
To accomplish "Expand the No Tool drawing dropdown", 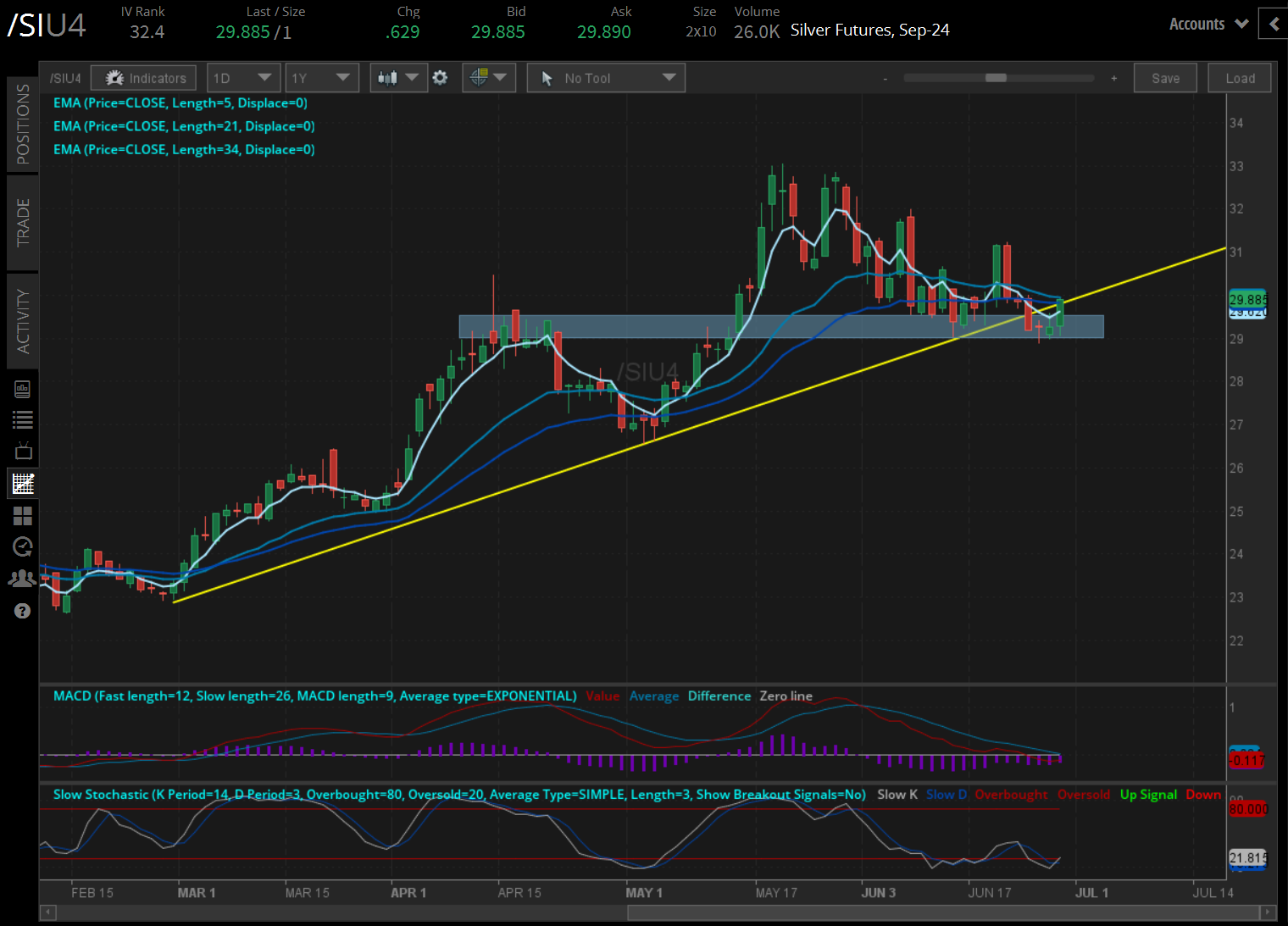I will pyautogui.click(x=606, y=78).
